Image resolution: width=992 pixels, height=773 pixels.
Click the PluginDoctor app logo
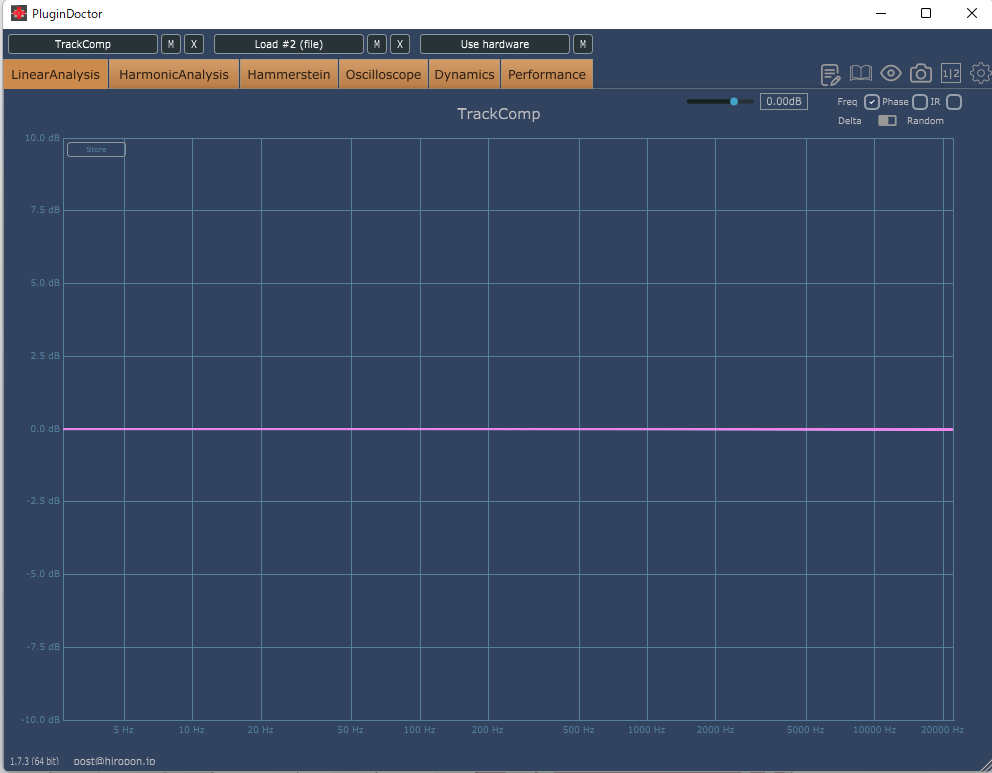19,13
